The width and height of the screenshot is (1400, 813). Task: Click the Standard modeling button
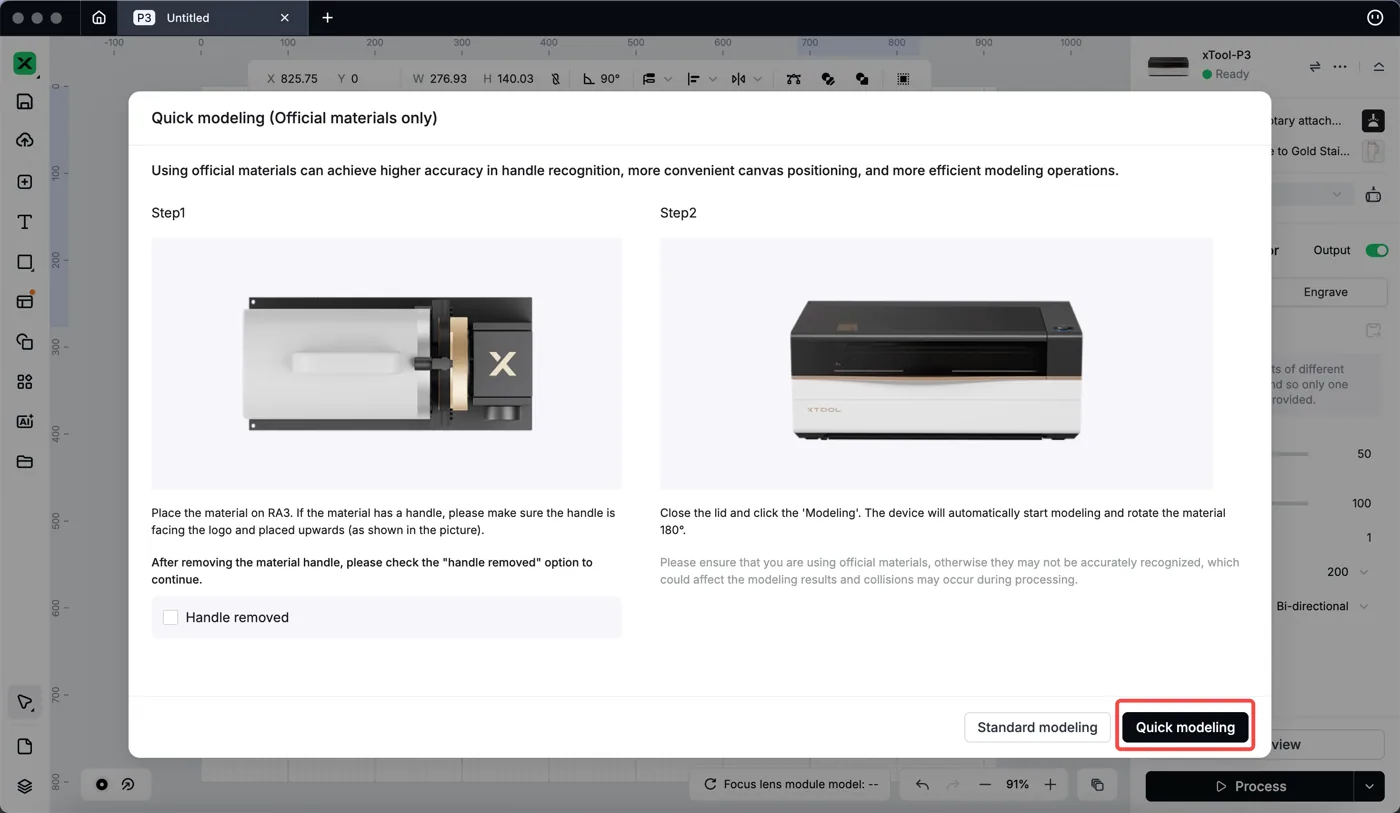pyautogui.click(x=1037, y=727)
